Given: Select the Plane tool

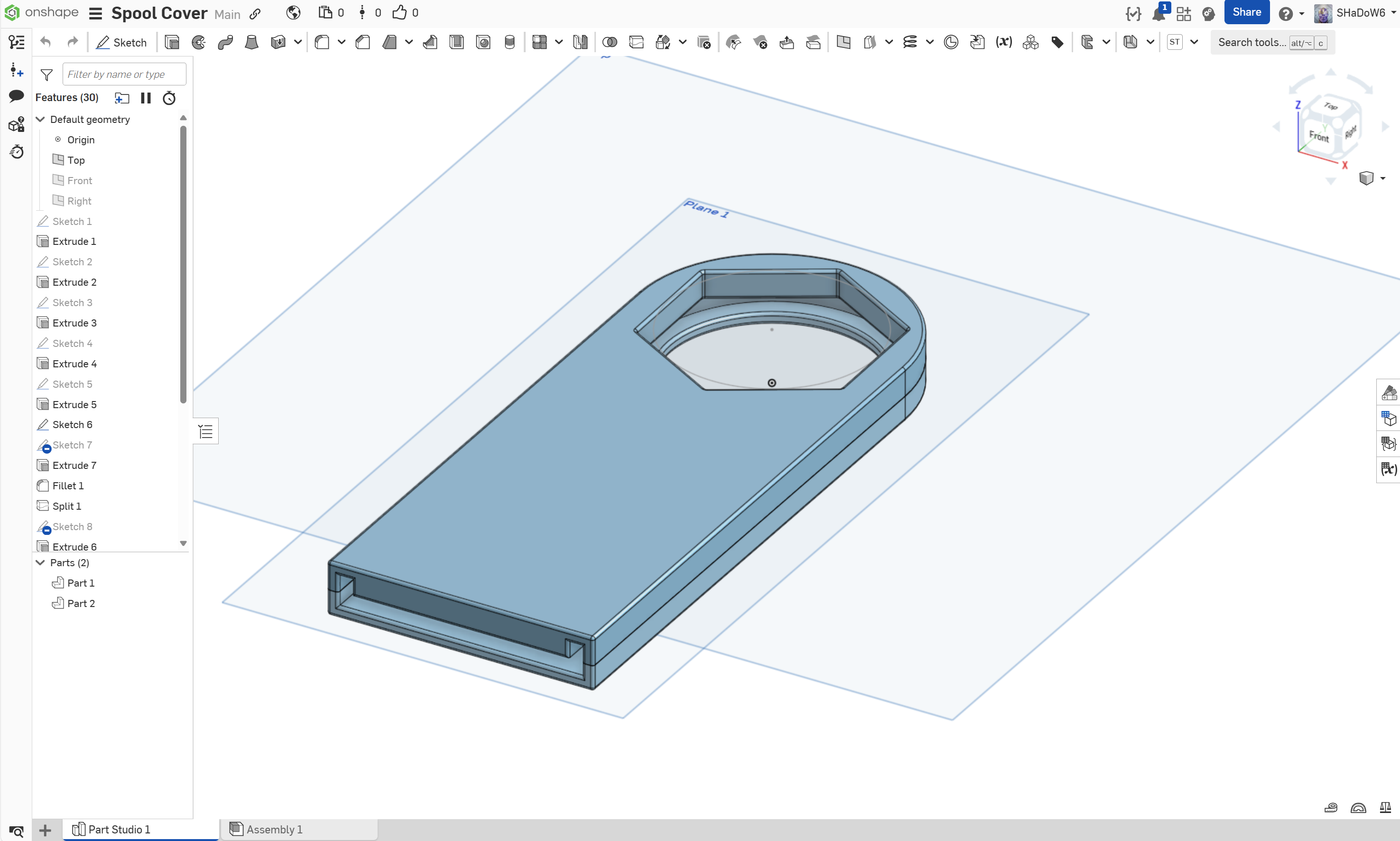Looking at the screenshot, I should tap(844, 43).
